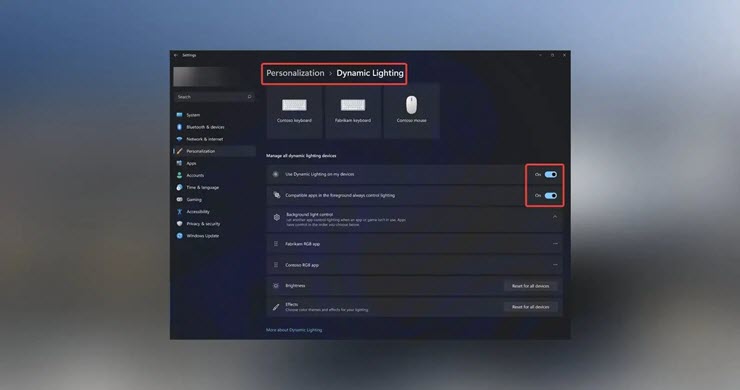Select the Fabrikam keyboard device card
The image size is (740, 390).
click(x=353, y=111)
